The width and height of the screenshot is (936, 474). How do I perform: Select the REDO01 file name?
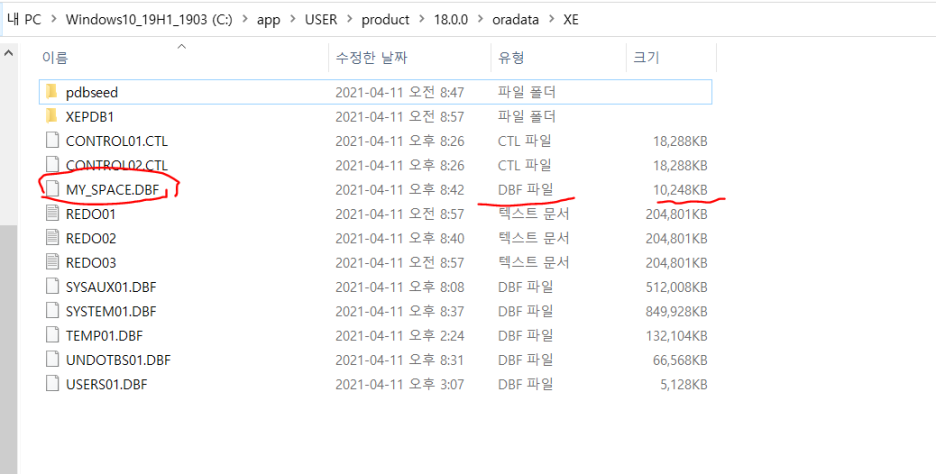[90, 214]
